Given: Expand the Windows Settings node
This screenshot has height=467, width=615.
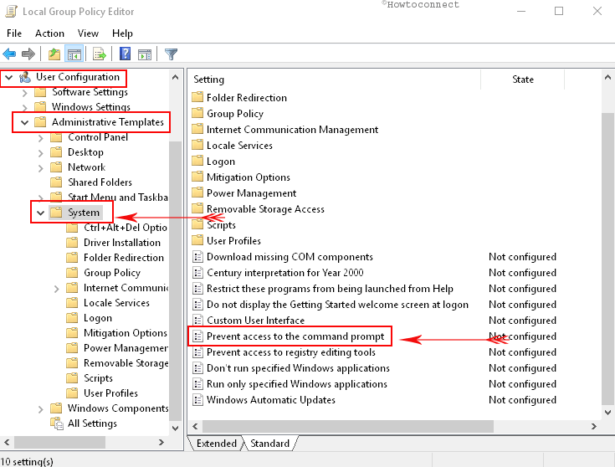Looking at the screenshot, I should click(25, 107).
